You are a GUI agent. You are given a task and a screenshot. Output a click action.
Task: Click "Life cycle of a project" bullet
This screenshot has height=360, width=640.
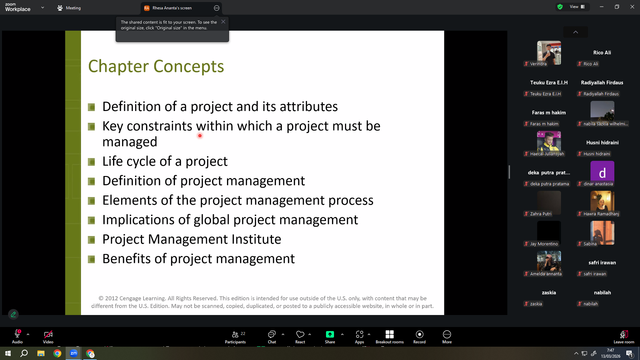pyautogui.click(x=165, y=162)
